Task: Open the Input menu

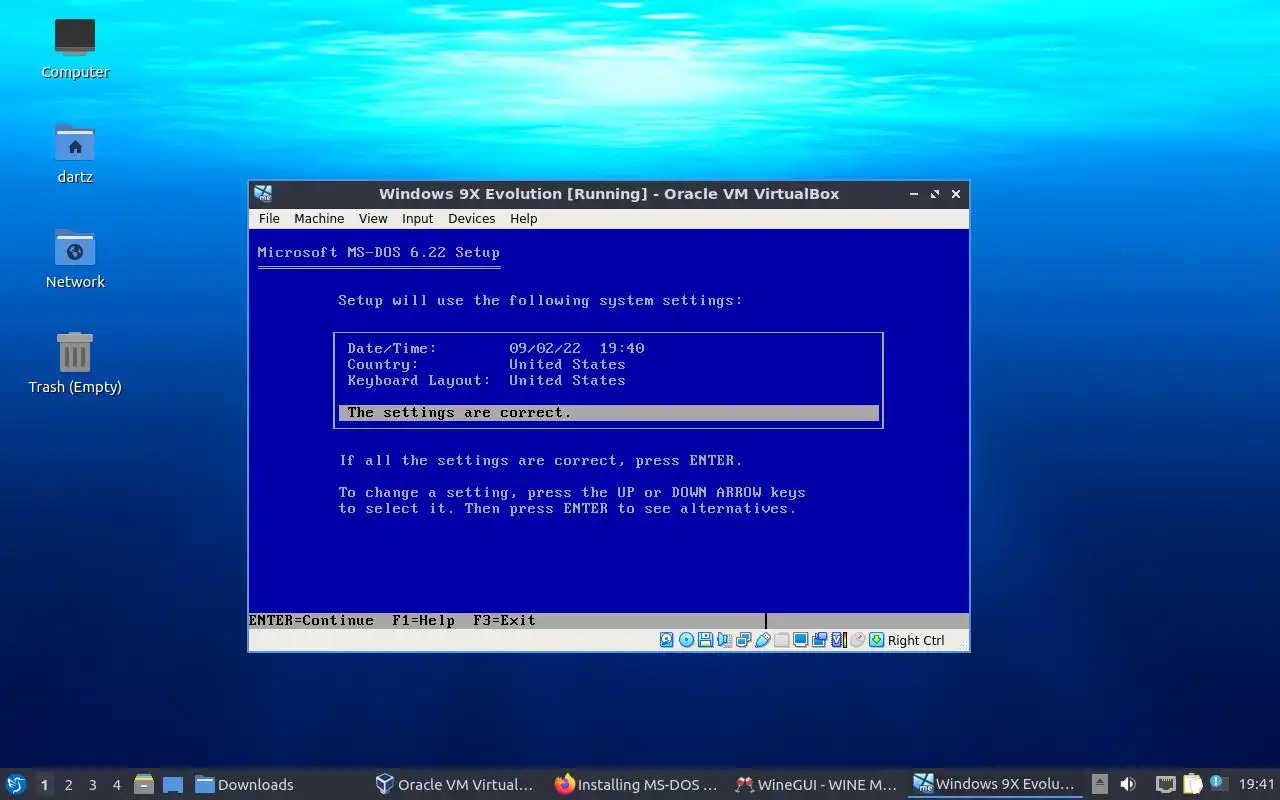Action: pos(417,218)
